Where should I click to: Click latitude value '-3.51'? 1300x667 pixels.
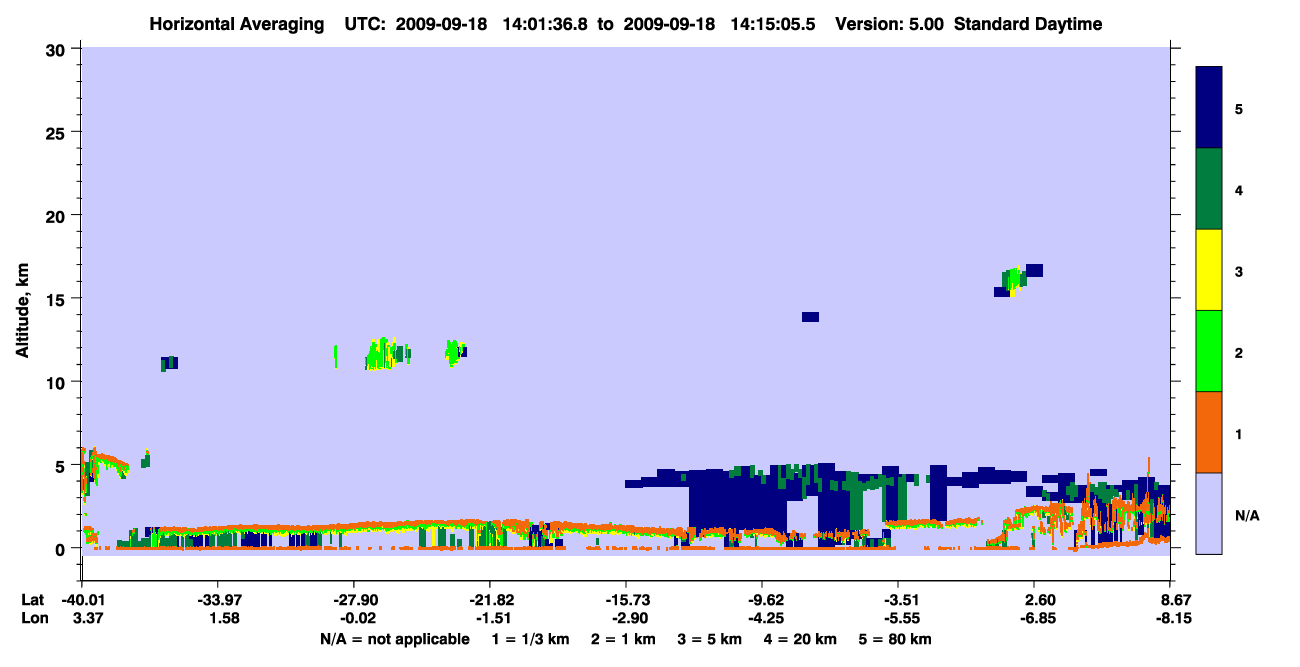click(898, 599)
